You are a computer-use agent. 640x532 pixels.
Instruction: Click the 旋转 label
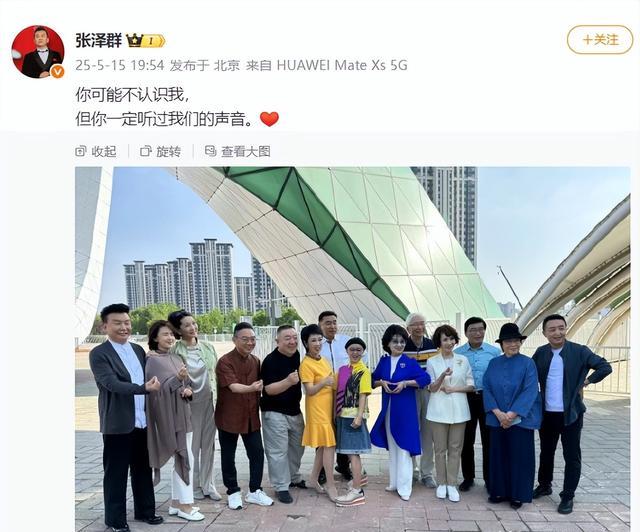(169, 151)
